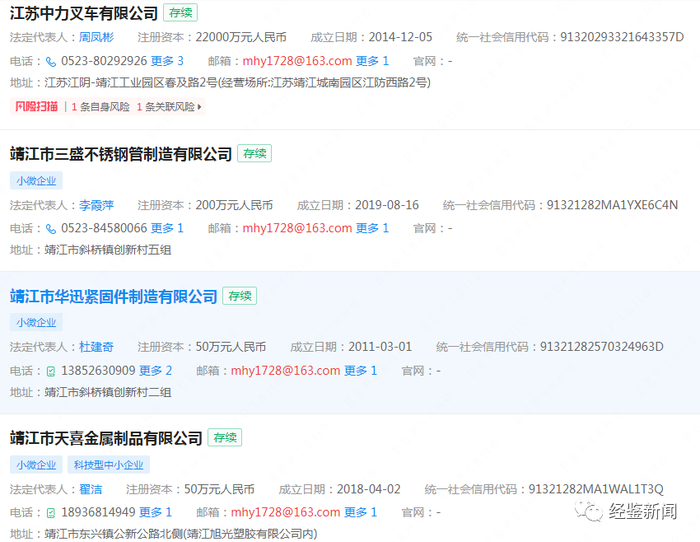Click email mhy1728@163.com of 江苏中力叉车
The height and width of the screenshot is (542, 700).
[297, 61]
